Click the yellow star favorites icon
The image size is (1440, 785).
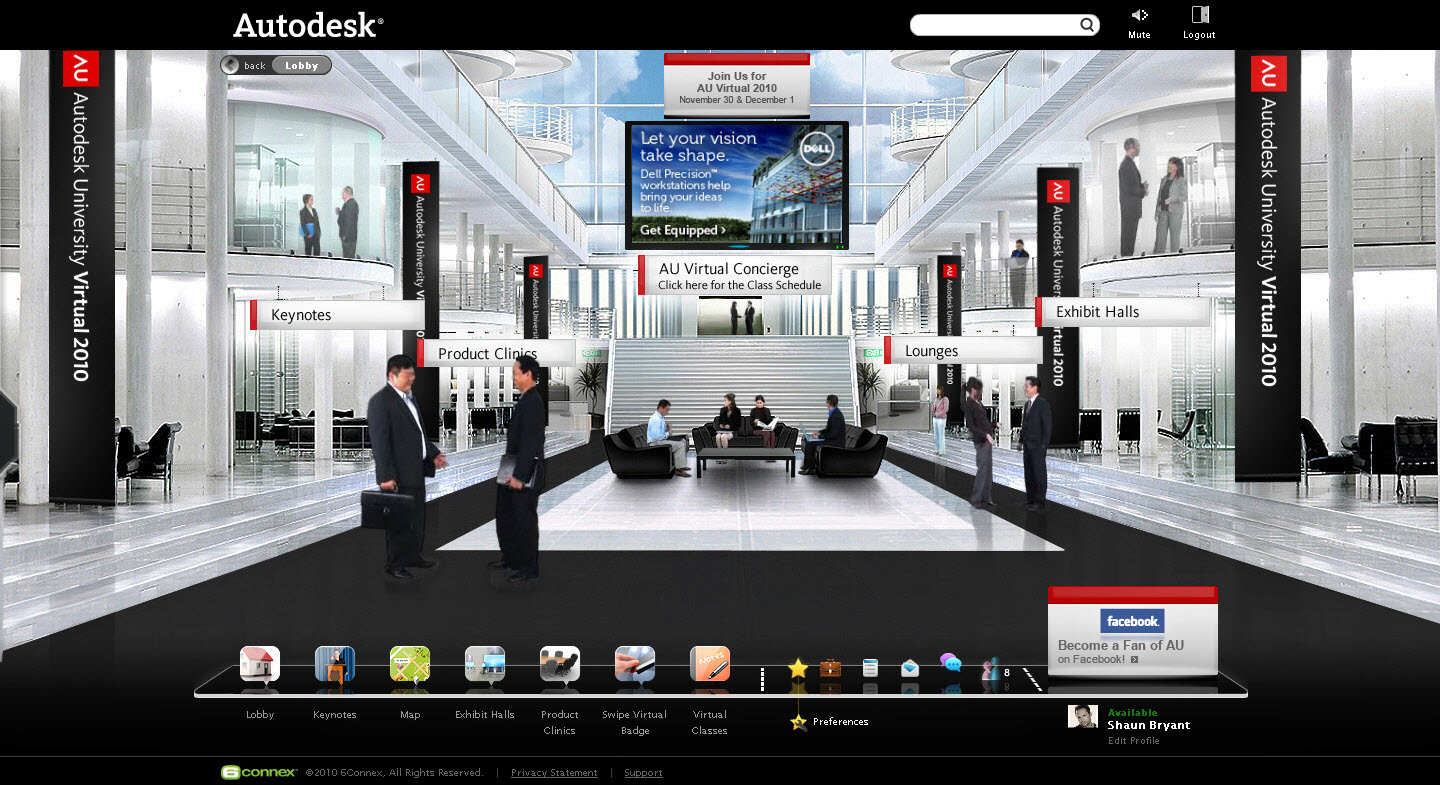click(798, 668)
